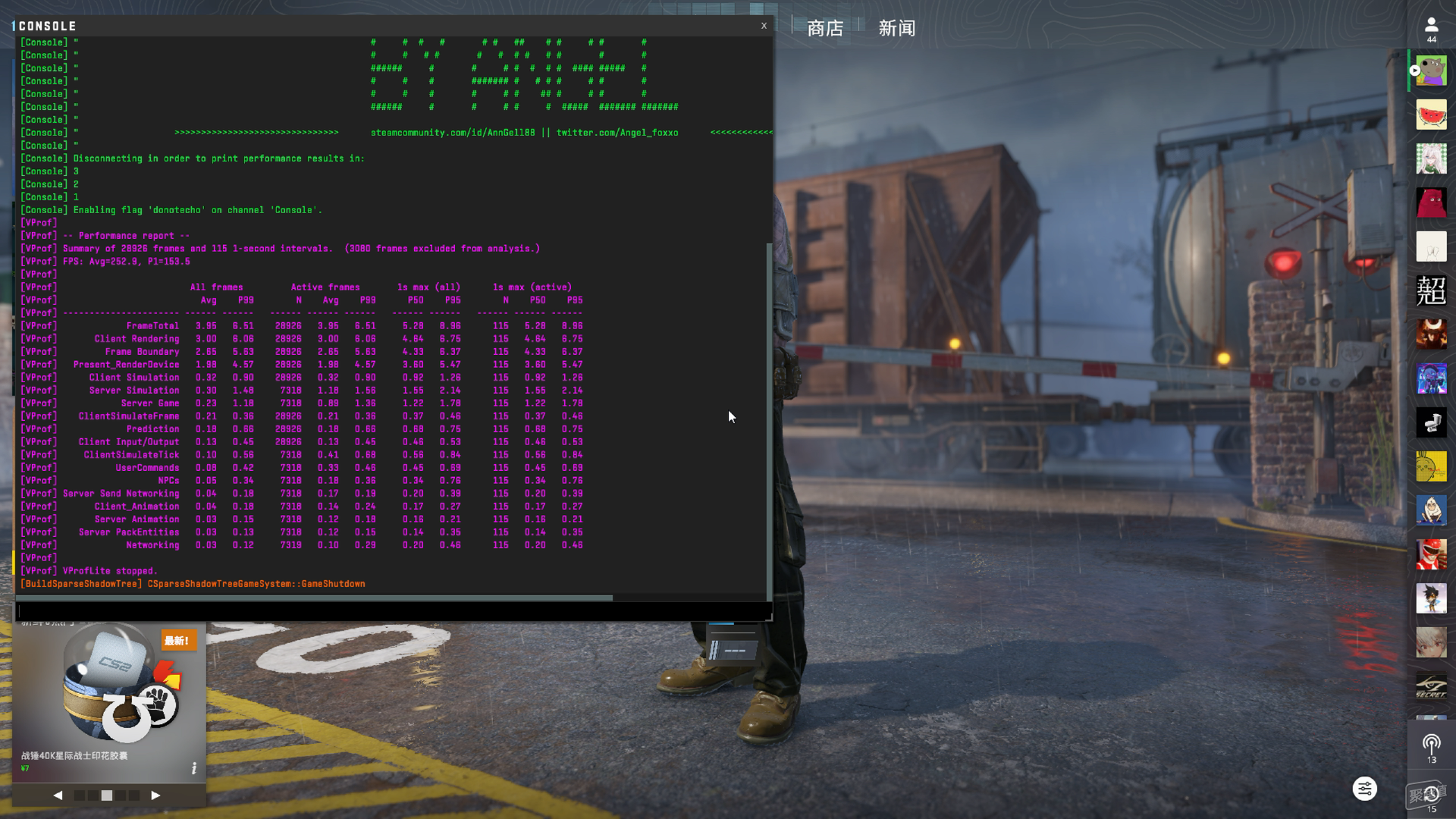Click the 'Active frames' column header
Image resolution: width=1456 pixels, height=819 pixels.
point(325,287)
